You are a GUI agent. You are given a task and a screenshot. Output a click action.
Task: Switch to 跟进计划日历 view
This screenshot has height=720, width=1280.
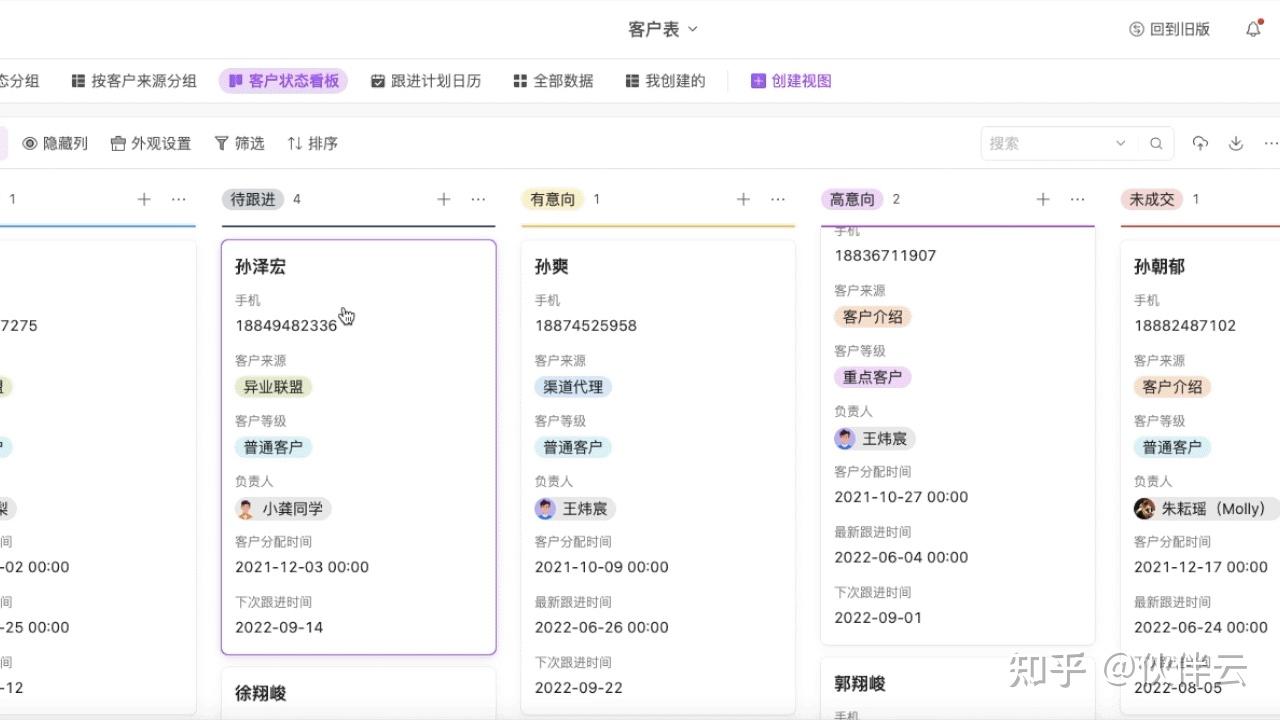click(x=426, y=81)
